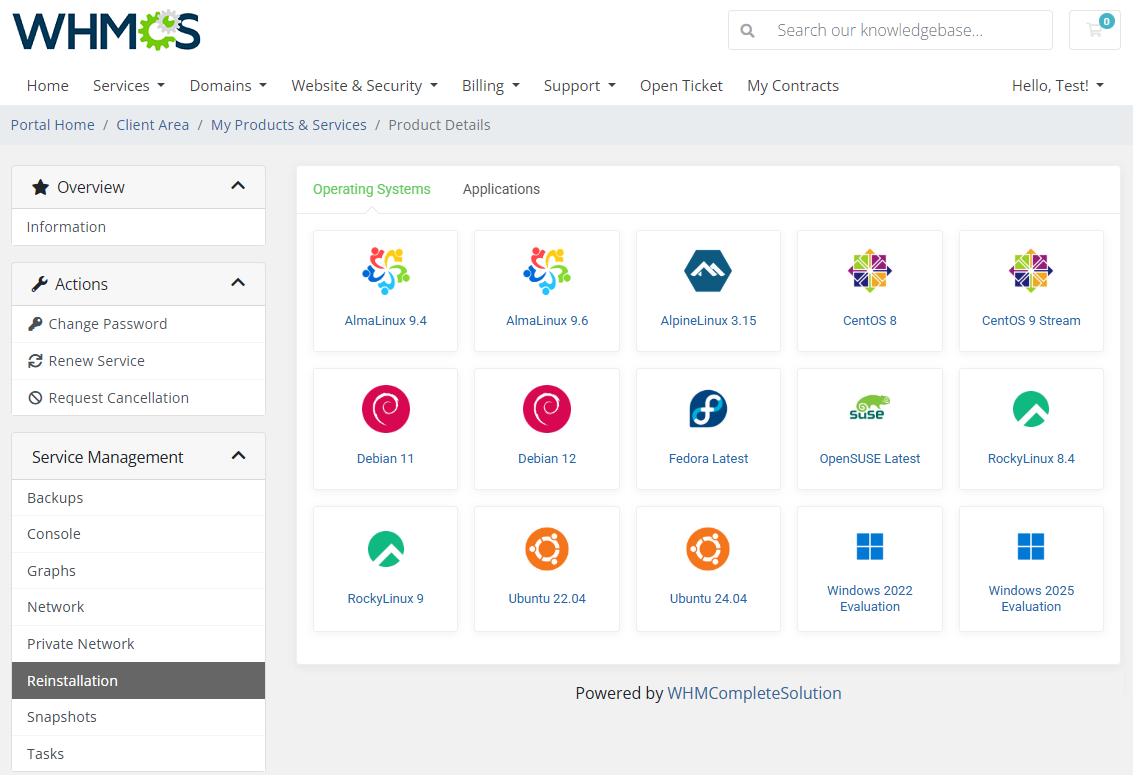Expand the Hello, Test! account menu
Screen dimensions: 1133x775
coord(1057,86)
